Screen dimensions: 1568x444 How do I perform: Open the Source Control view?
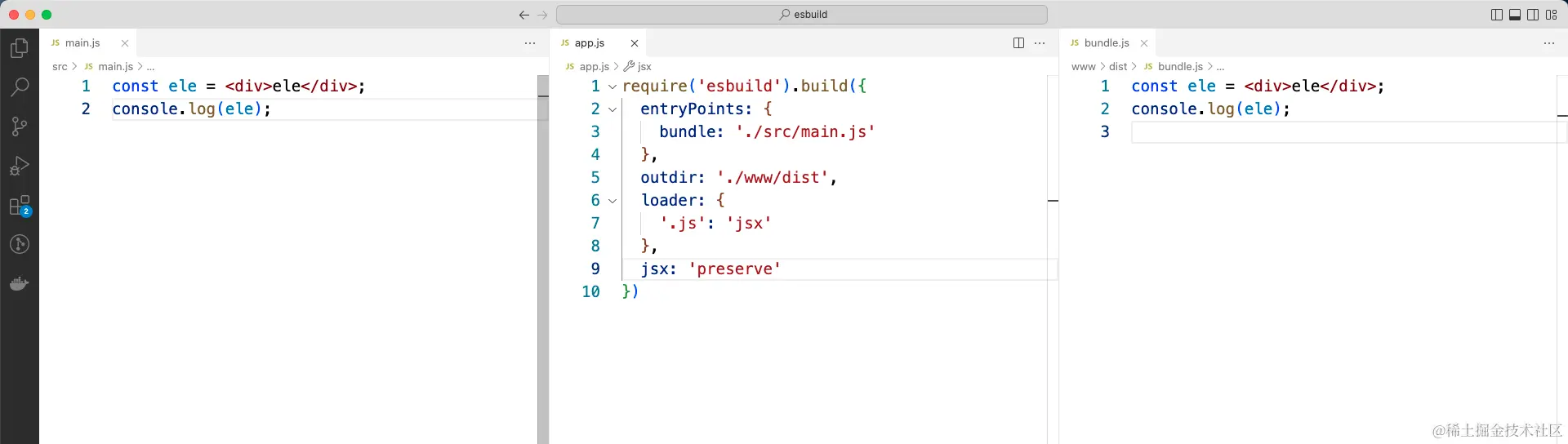click(x=20, y=126)
